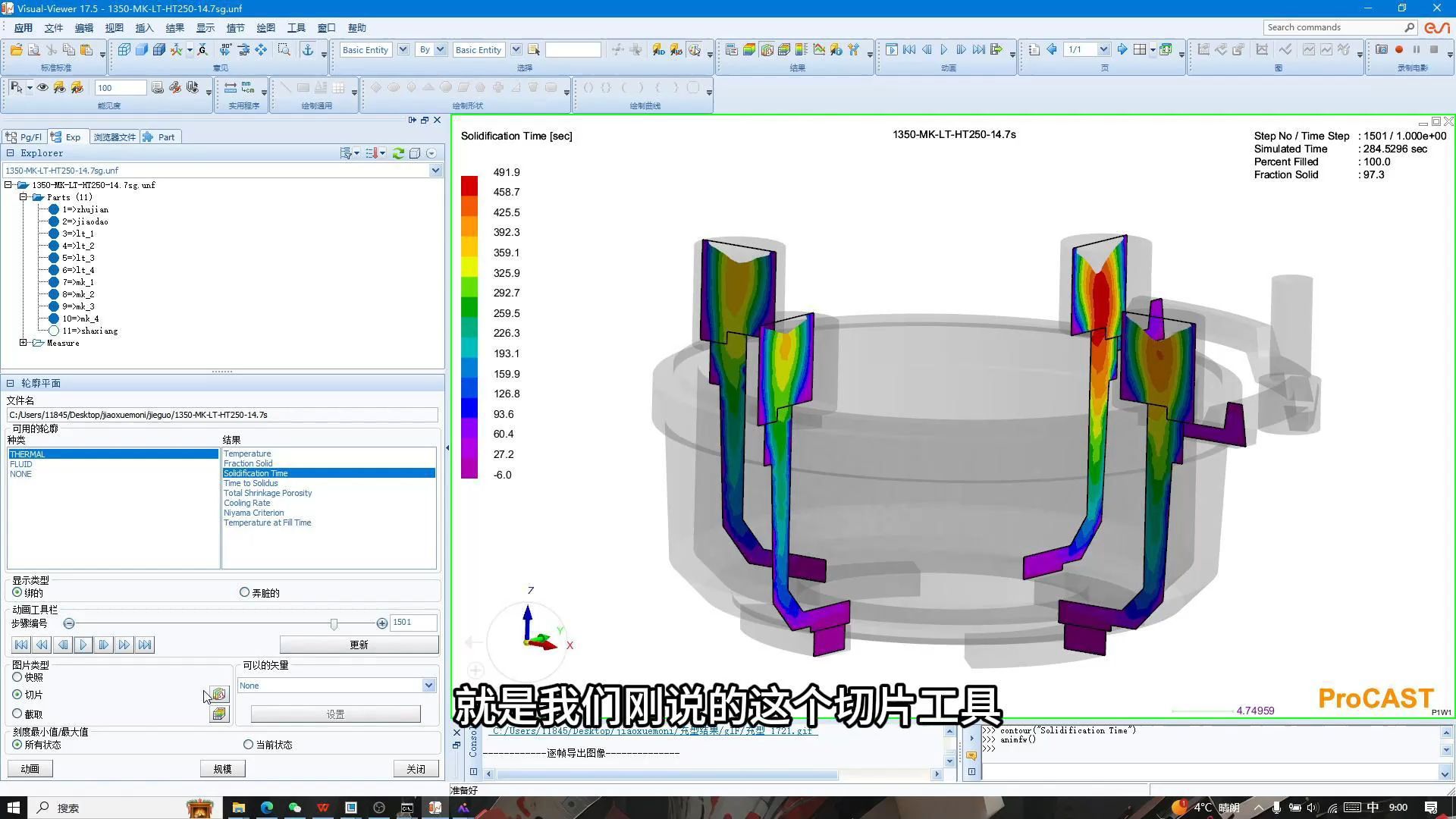Select the 当前状态 radio button
The width and height of the screenshot is (1456, 819).
pyautogui.click(x=248, y=745)
